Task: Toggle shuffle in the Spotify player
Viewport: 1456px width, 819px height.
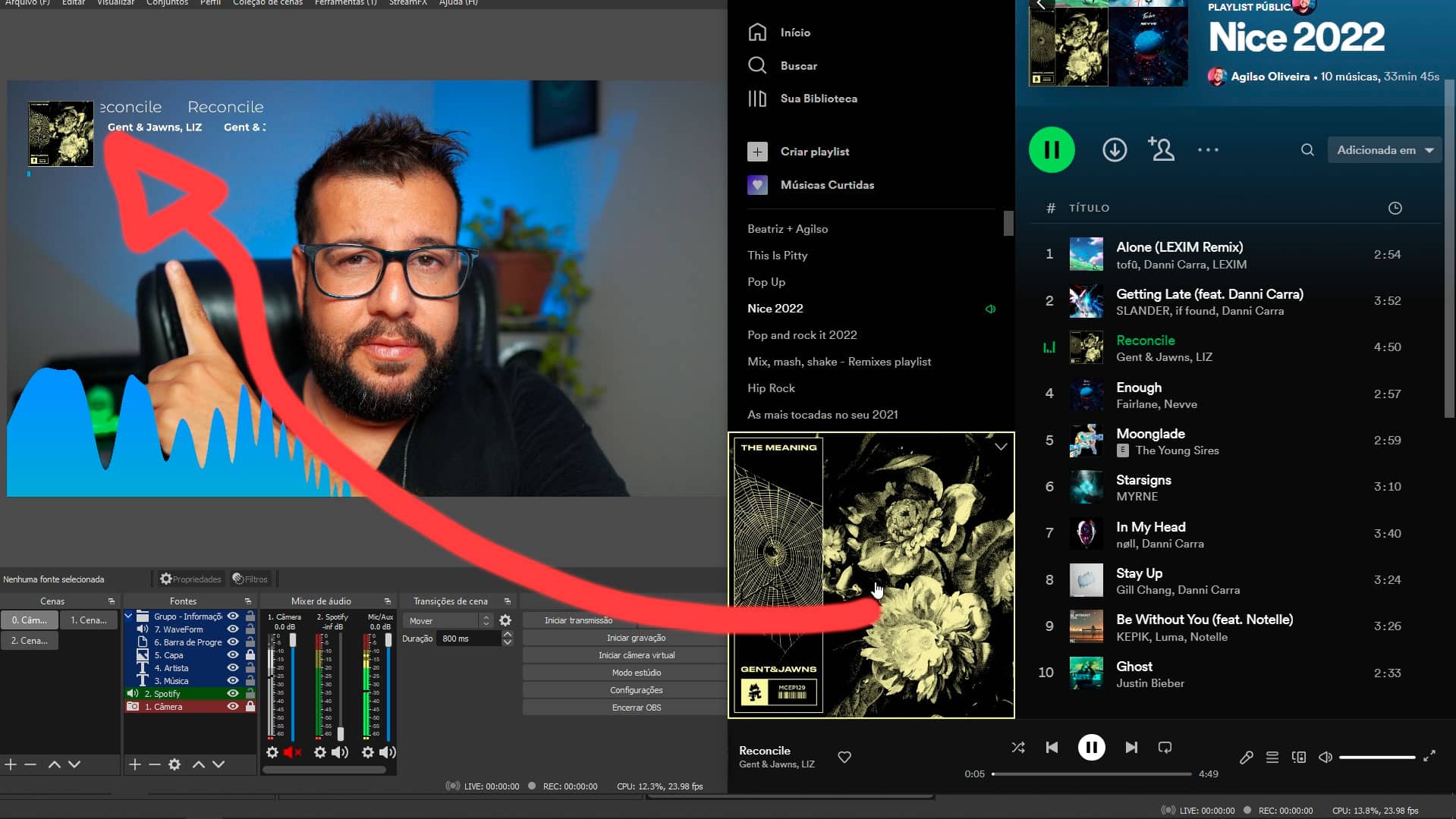Action: click(1018, 748)
